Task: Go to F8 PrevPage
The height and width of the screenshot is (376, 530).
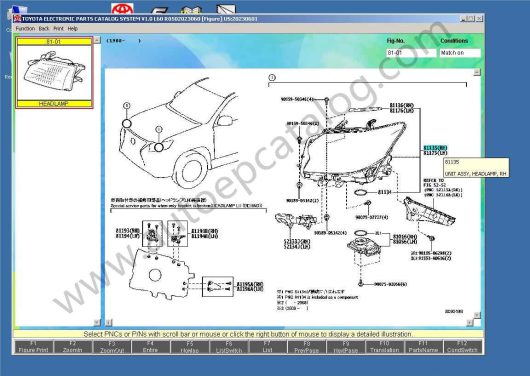Action: point(306,347)
